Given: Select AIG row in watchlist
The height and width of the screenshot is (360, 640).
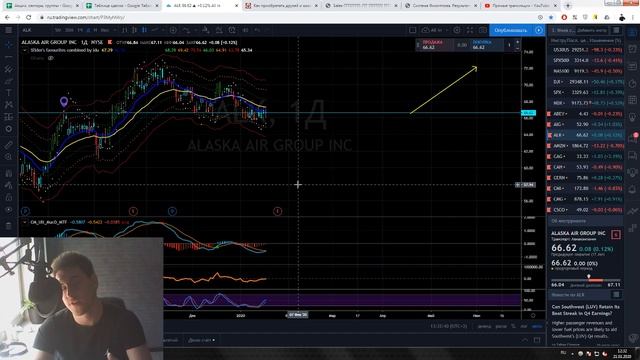Looking at the screenshot, I should [x=585, y=124].
